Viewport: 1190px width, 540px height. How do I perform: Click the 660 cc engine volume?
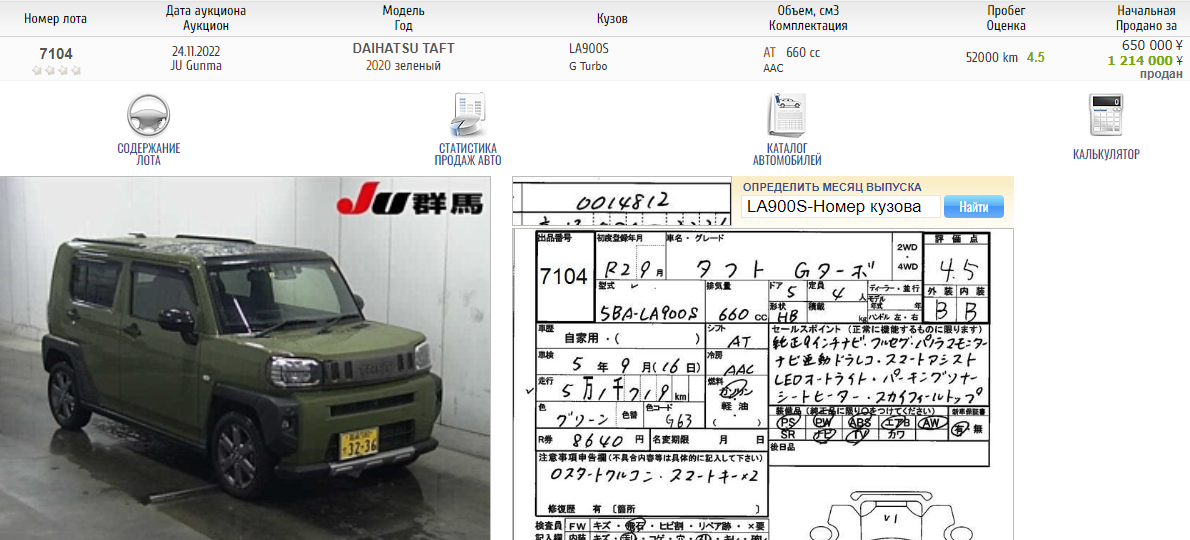[x=803, y=53]
